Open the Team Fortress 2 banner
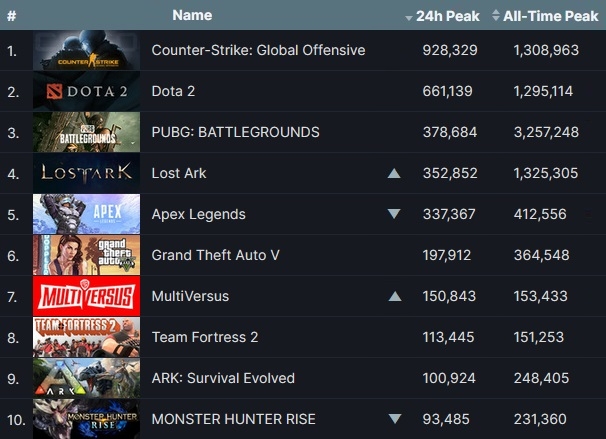This screenshot has height=439, width=606. pyautogui.click(x=87, y=337)
